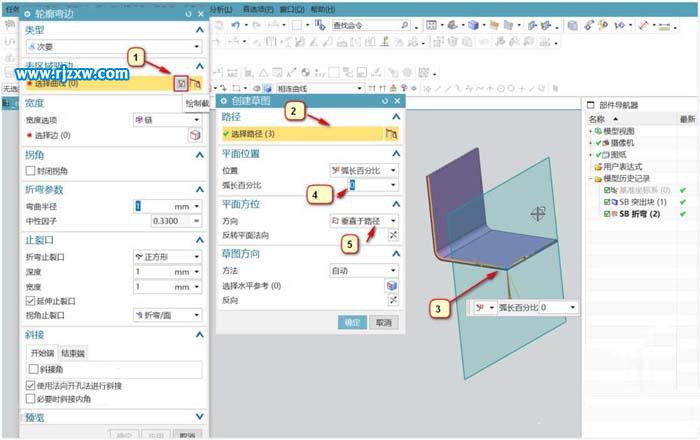Enable the 斜接角 checkbox
700x440 pixels.
33,369
